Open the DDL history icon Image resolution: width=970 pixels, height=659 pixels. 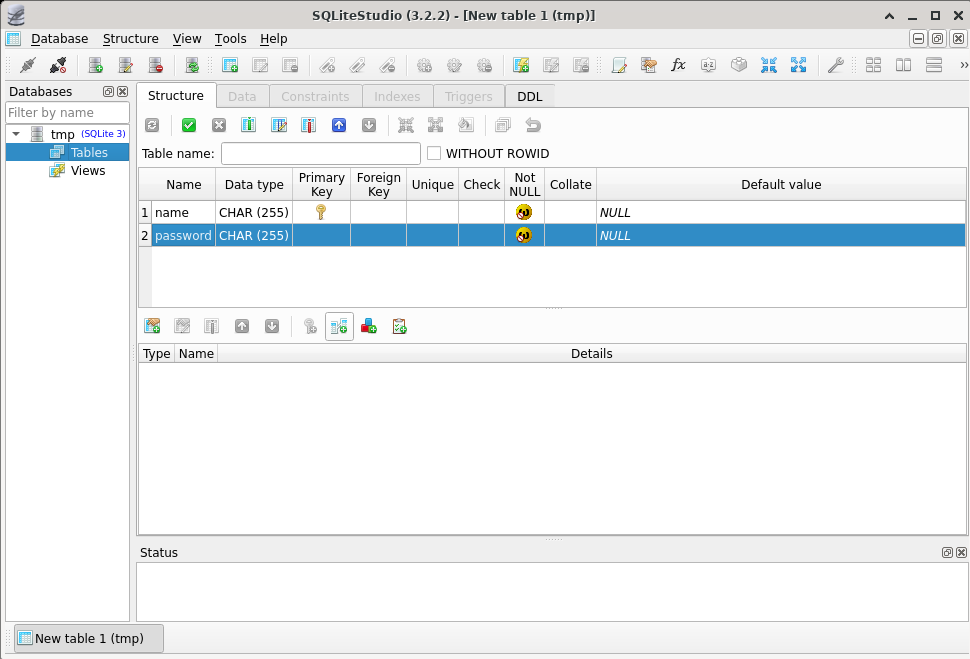click(648, 65)
